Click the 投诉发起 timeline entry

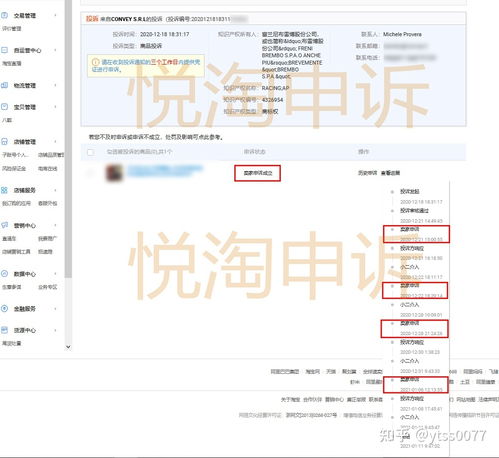[x=410, y=191]
